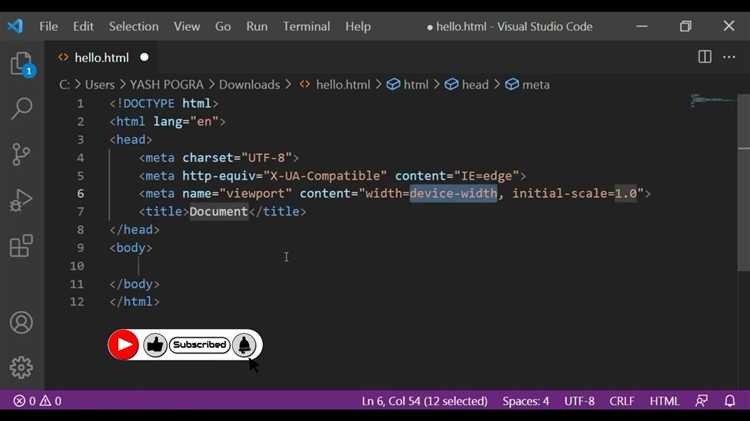This screenshot has height=421, width=750.
Task: Open the Source Control view icon
Action: (x=21, y=154)
